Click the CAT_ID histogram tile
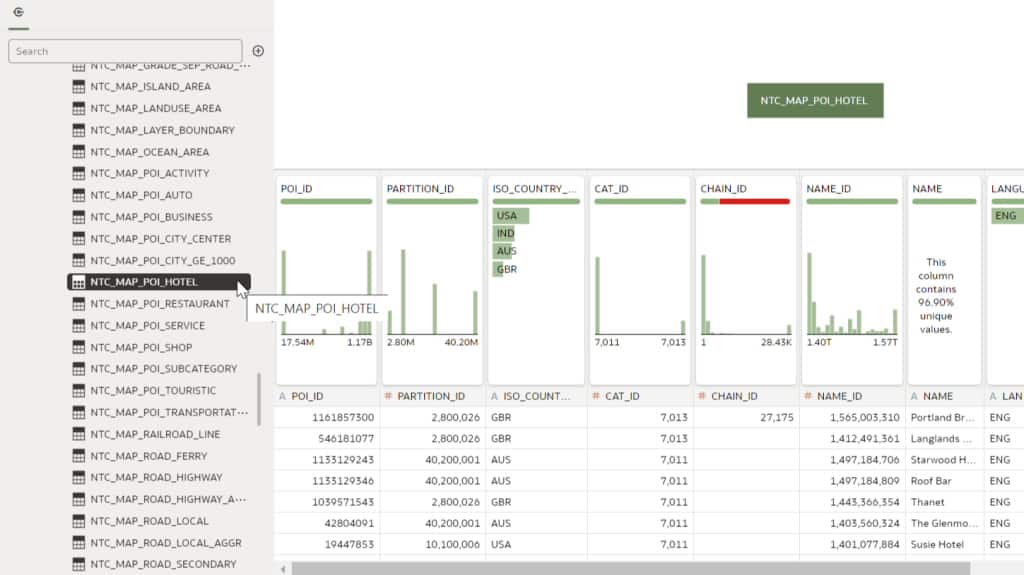 [x=640, y=280]
